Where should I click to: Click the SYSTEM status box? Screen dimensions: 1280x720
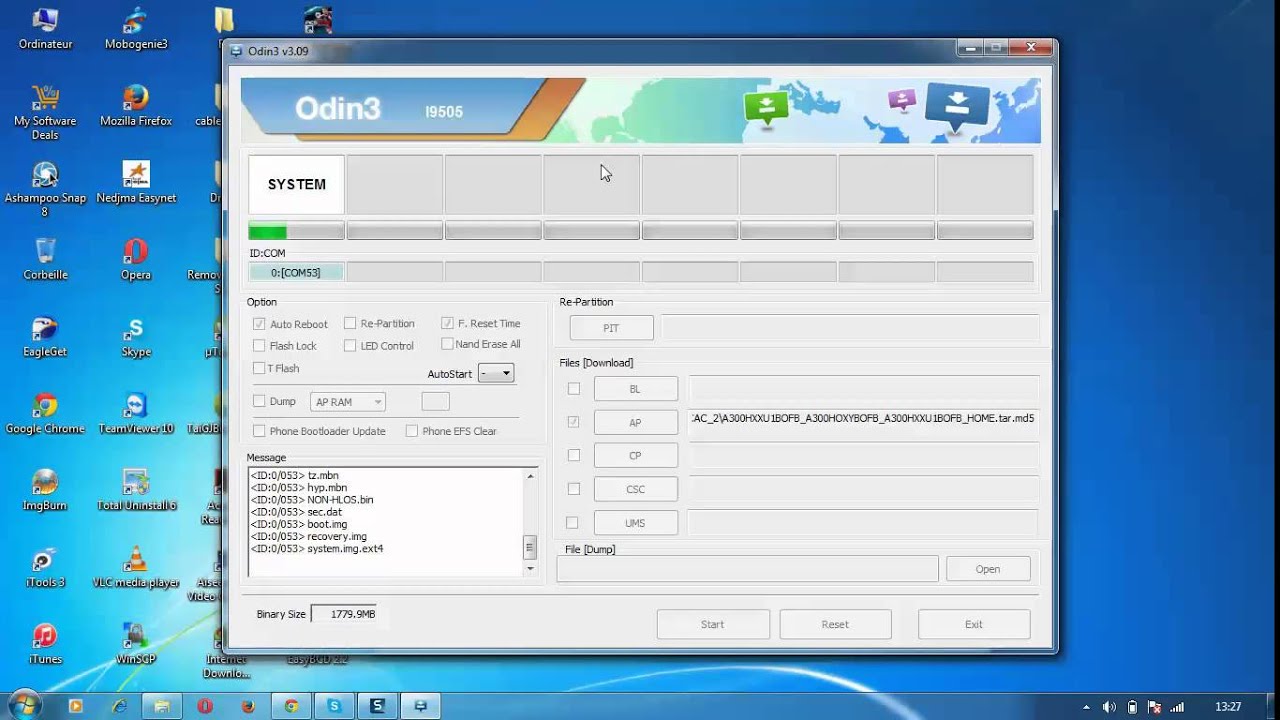click(x=296, y=184)
